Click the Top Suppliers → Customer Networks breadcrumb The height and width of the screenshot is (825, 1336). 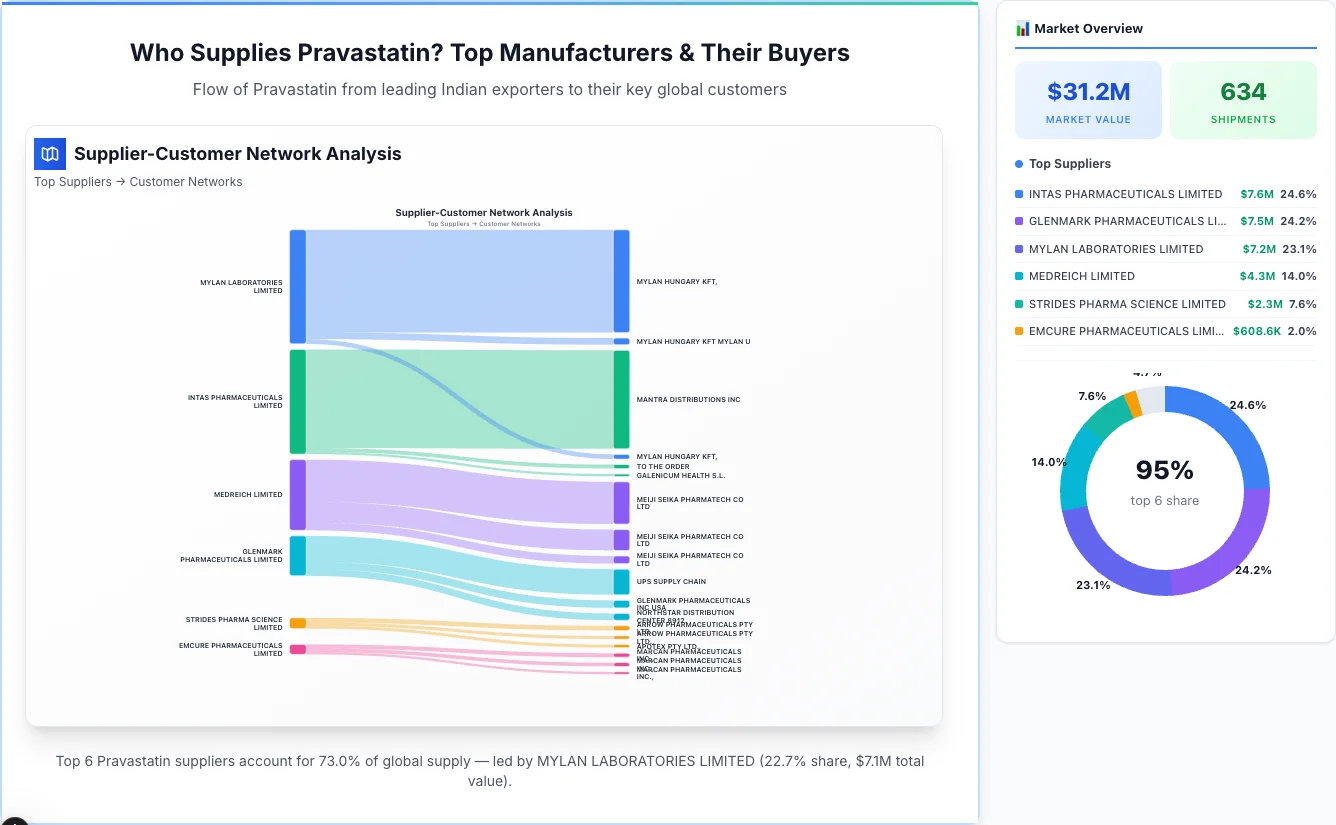tap(138, 181)
